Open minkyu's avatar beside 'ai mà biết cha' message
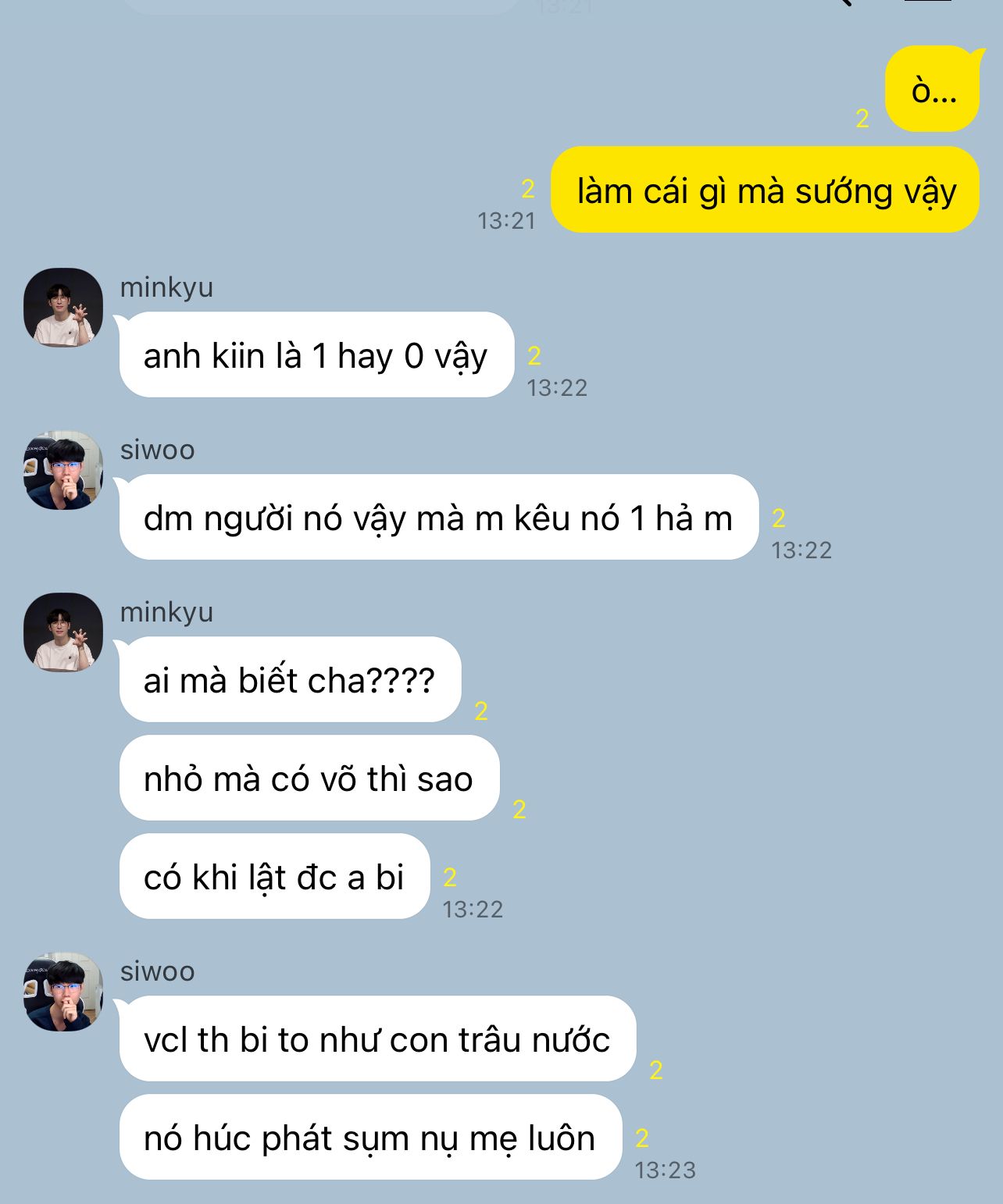 63,632
